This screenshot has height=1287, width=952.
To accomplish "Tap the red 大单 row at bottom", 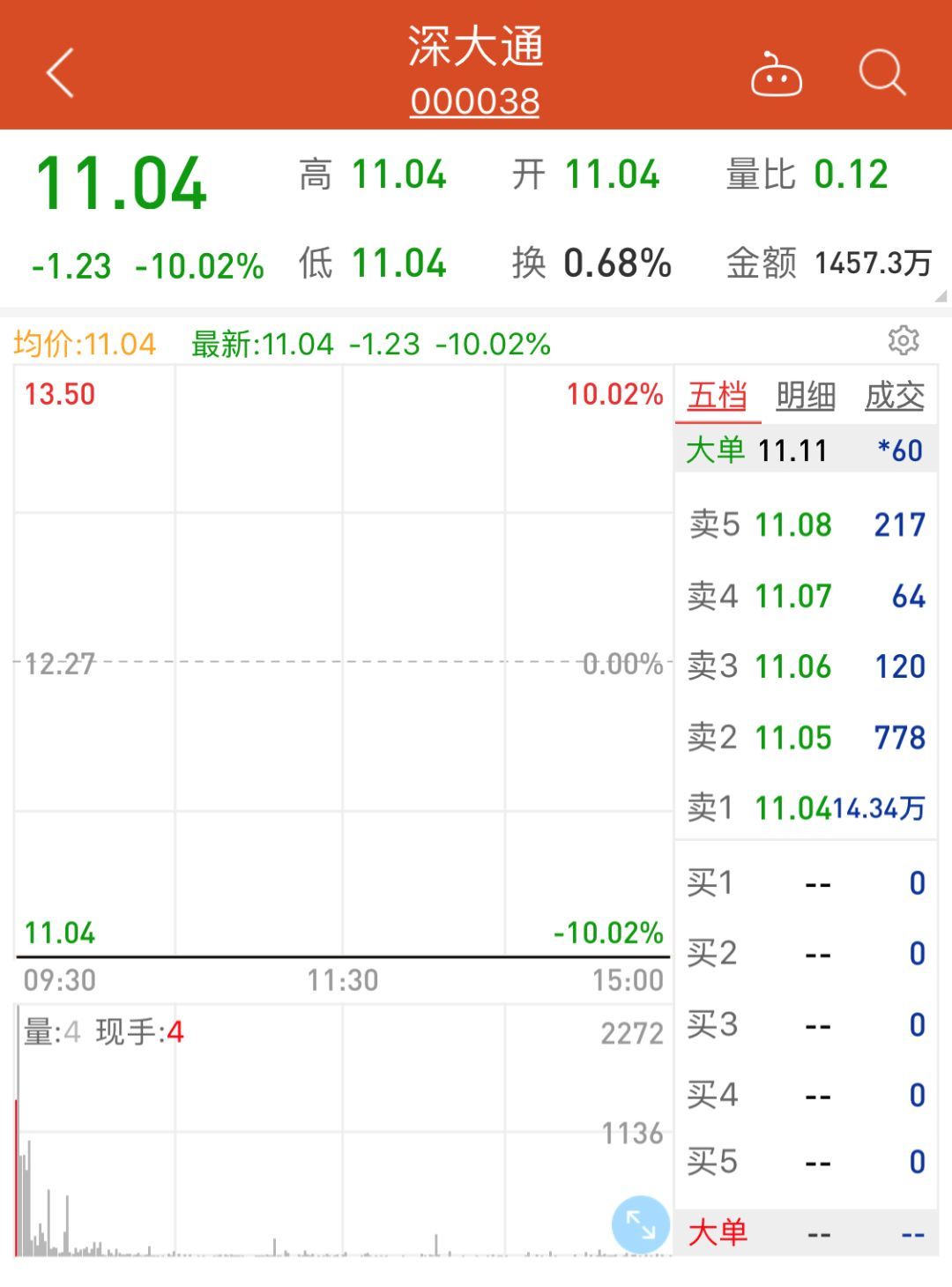I will point(806,1232).
